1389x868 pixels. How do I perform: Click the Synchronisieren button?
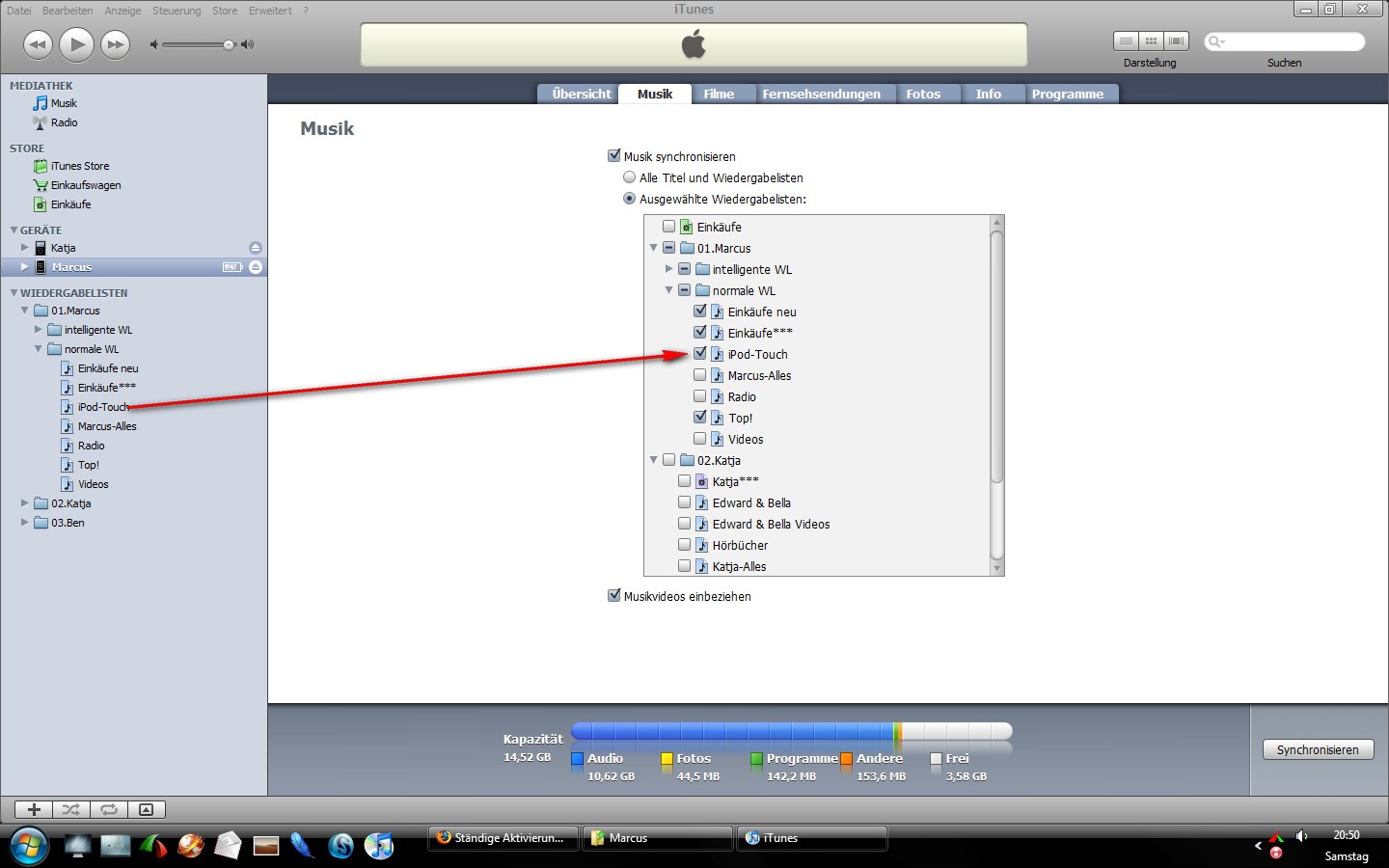point(1318,749)
